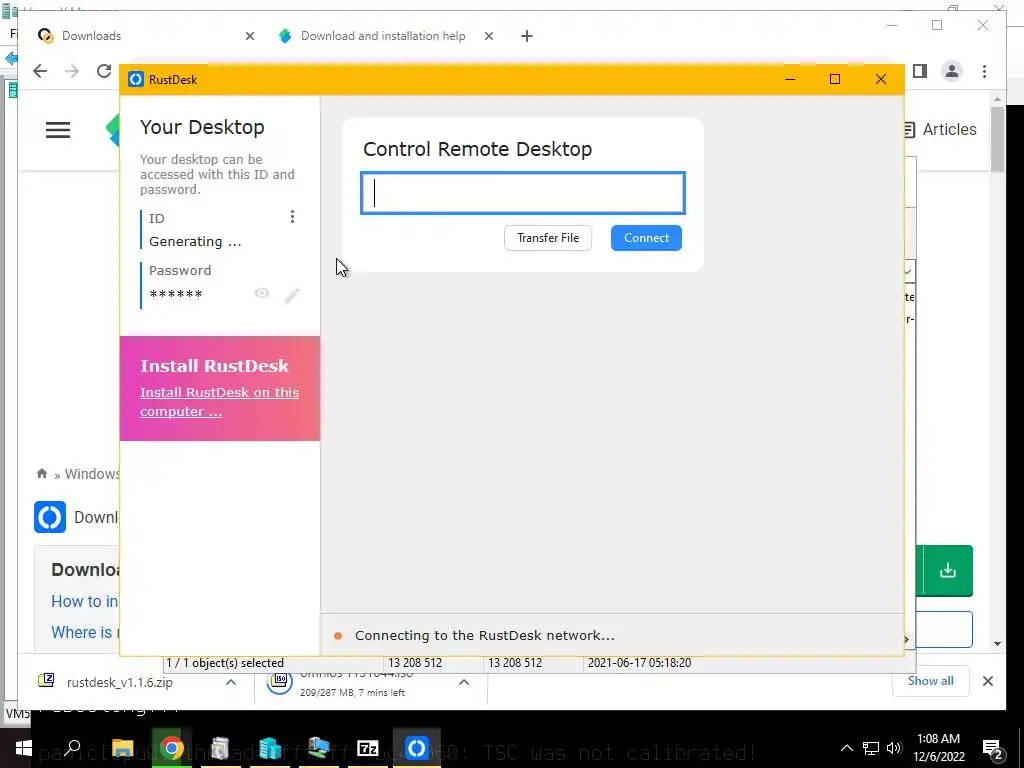The image size is (1024, 768).
Task: Open a new browser tab
Action: 526,36
